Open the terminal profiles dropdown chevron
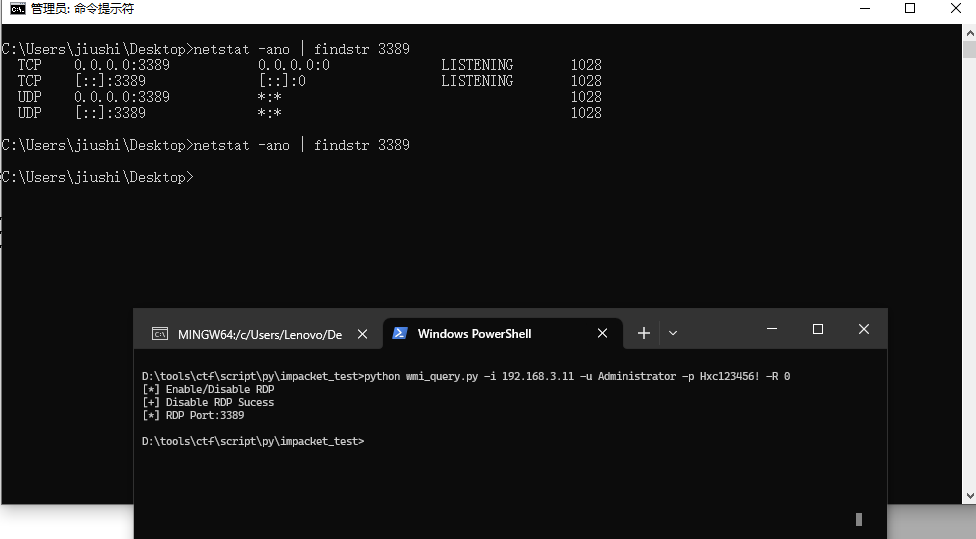This screenshot has height=539, width=976. click(673, 334)
